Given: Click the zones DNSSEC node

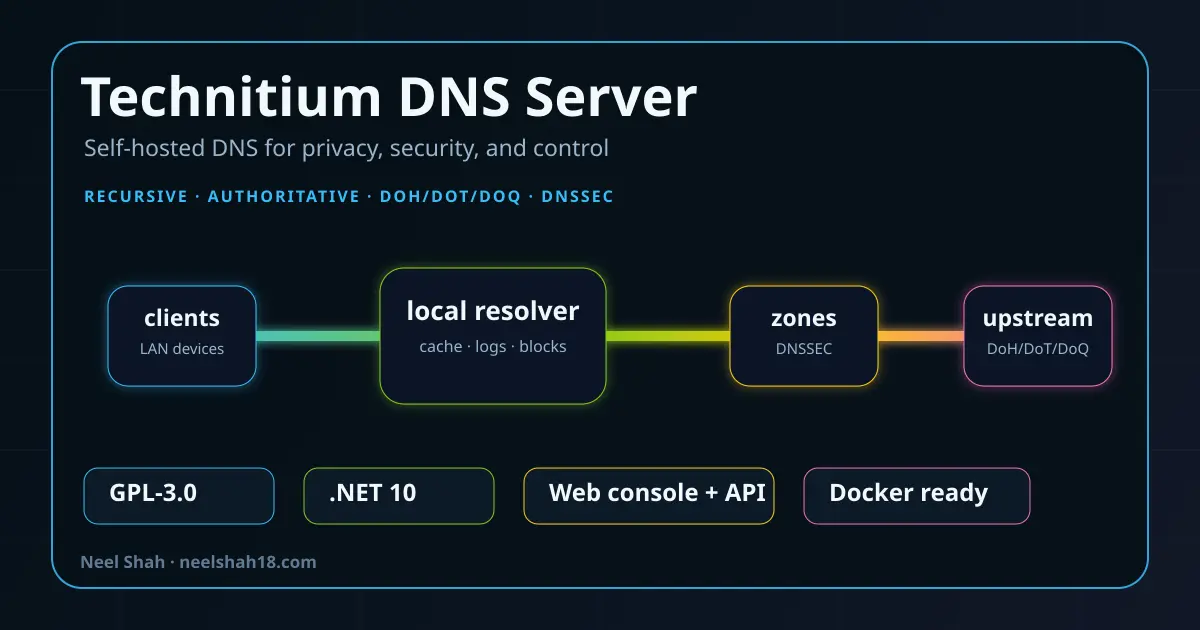Looking at the screenshot, I should 804,336.
